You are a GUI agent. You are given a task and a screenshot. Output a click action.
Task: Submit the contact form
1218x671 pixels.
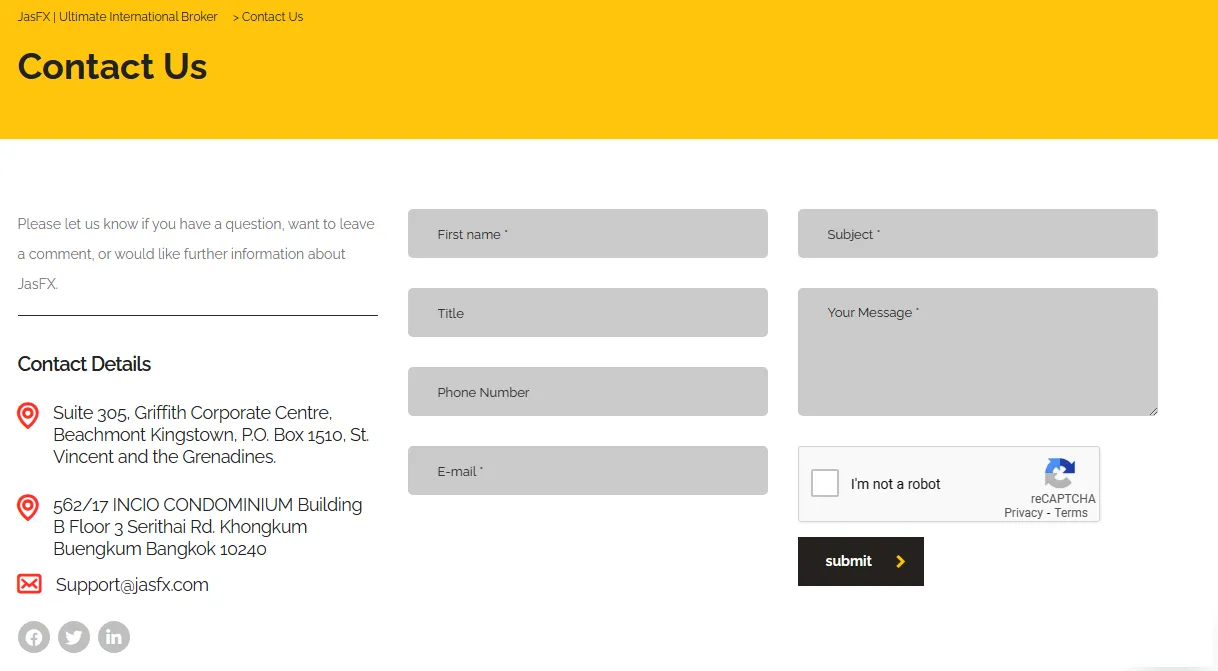coord(861,561)
